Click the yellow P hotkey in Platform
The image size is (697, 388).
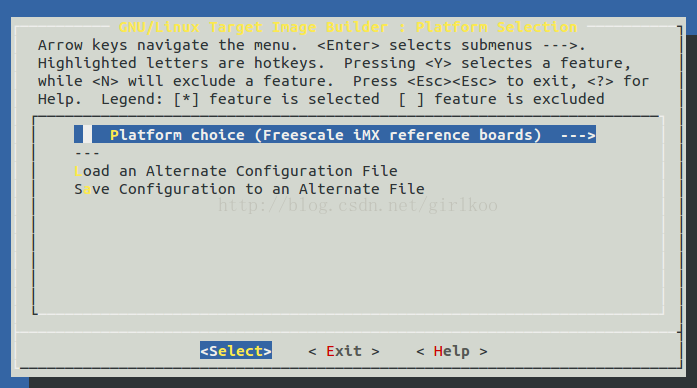pyautogui.click(x=114, y=135)
